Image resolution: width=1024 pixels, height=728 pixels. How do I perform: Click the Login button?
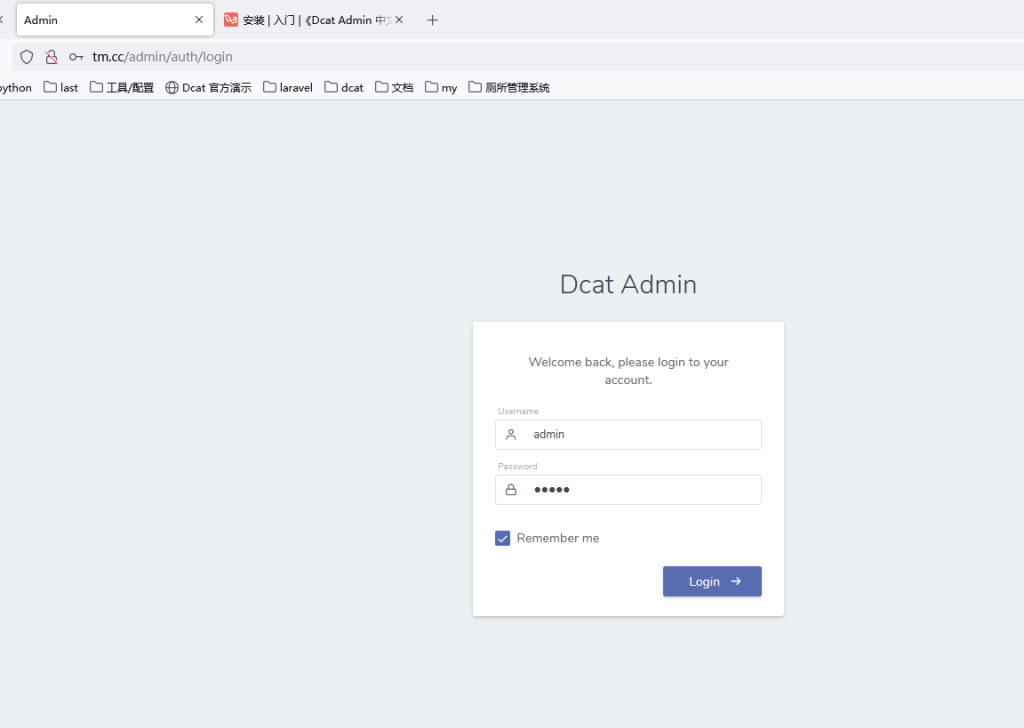712,581
